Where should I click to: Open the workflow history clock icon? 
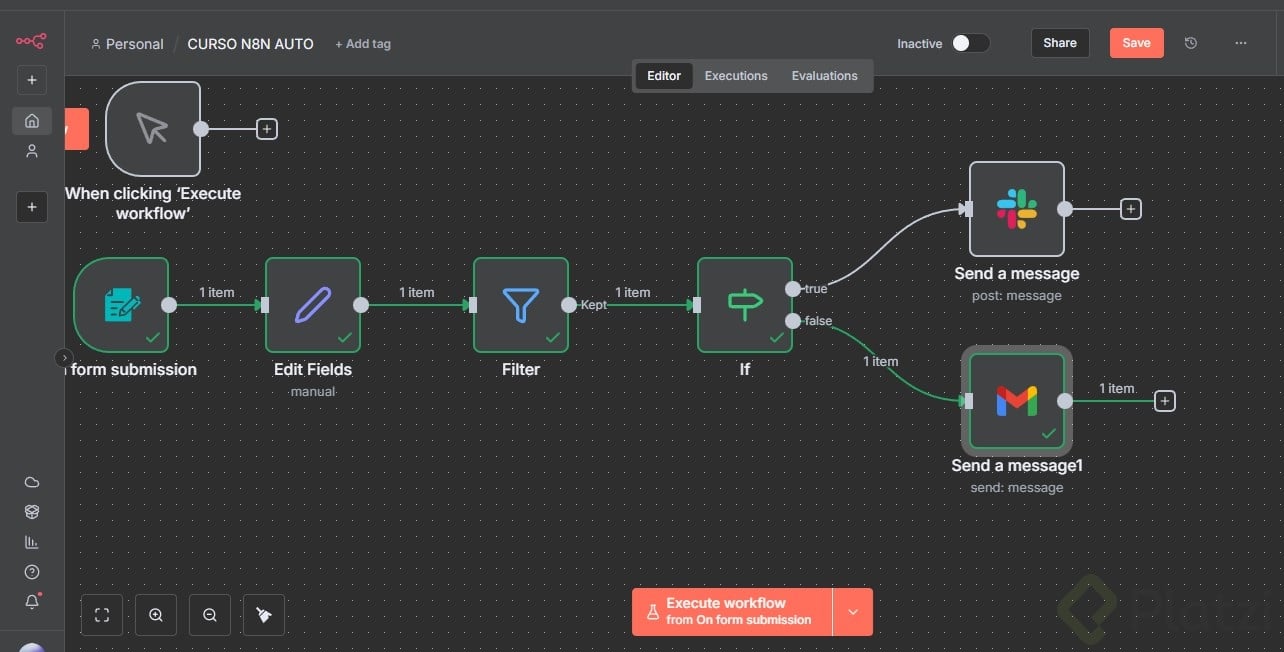coord(1190,43)
